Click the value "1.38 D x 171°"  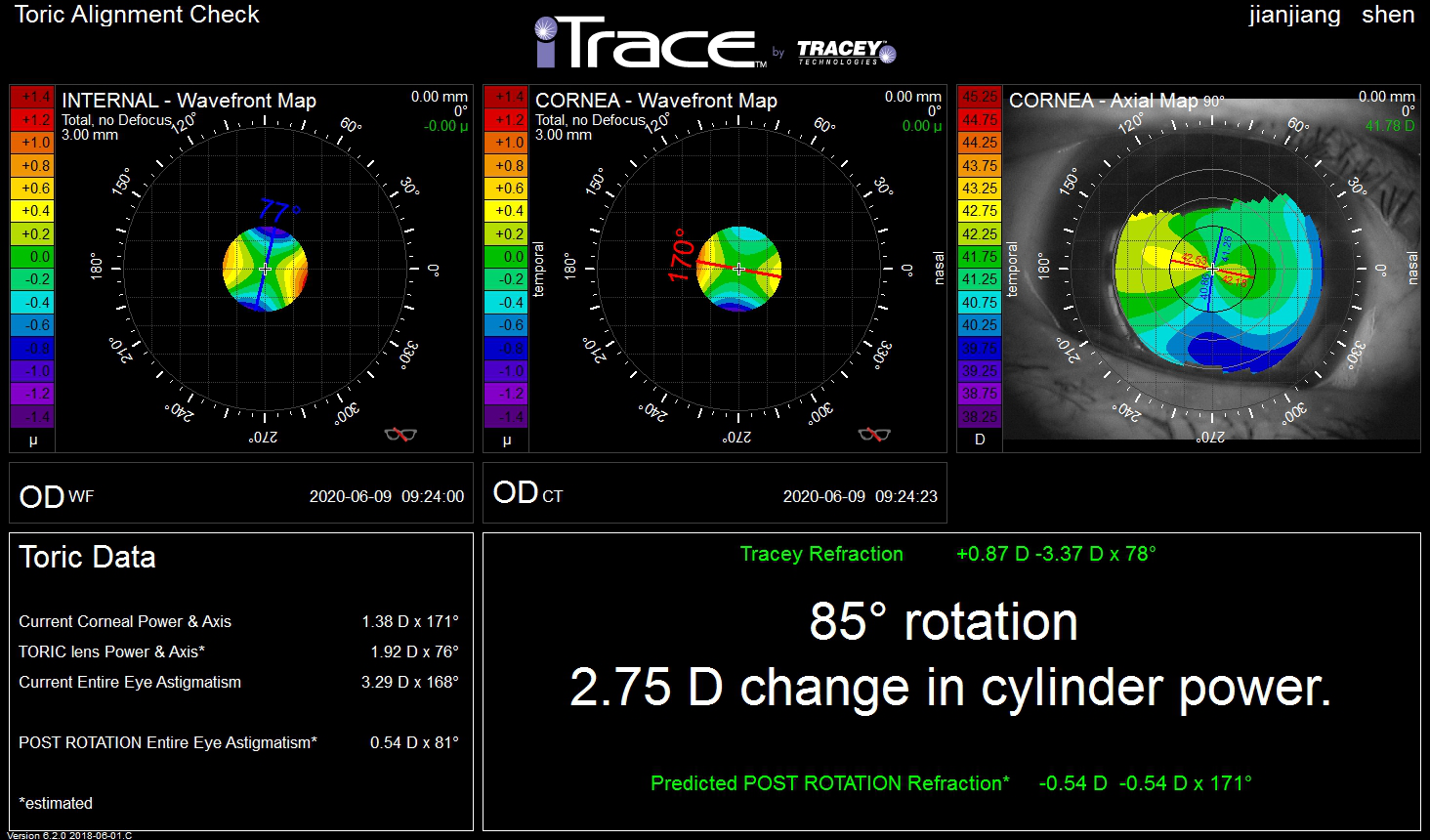click(x=410, y=621)
